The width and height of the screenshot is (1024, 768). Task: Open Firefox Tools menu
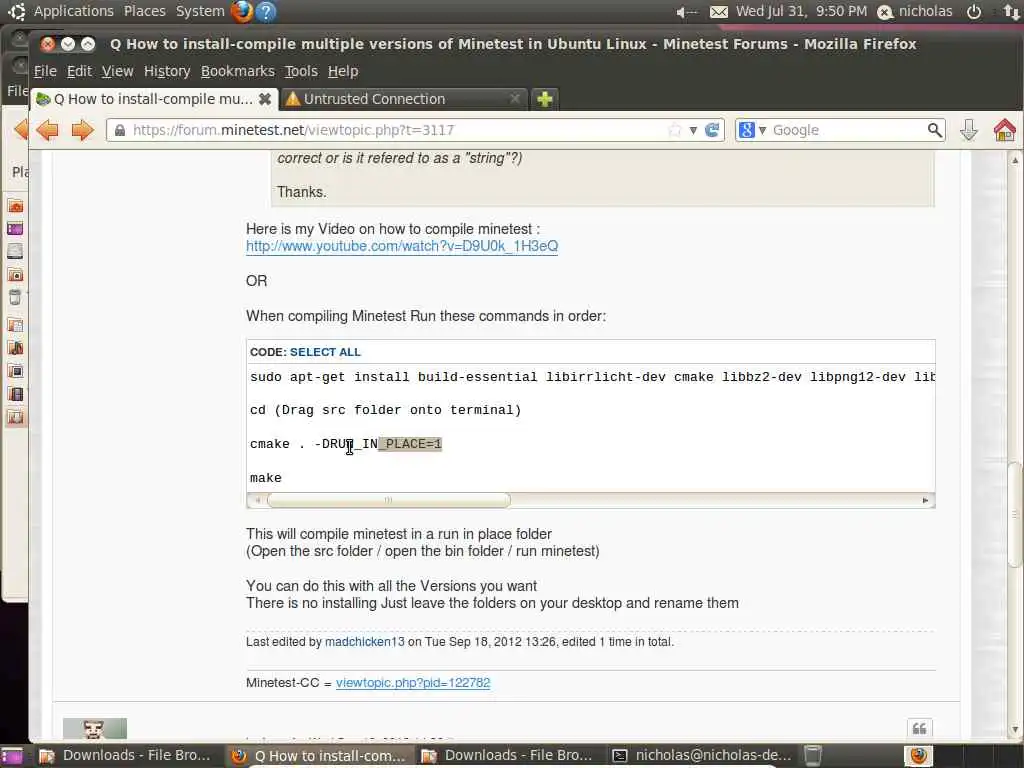[x=301, y=71]
